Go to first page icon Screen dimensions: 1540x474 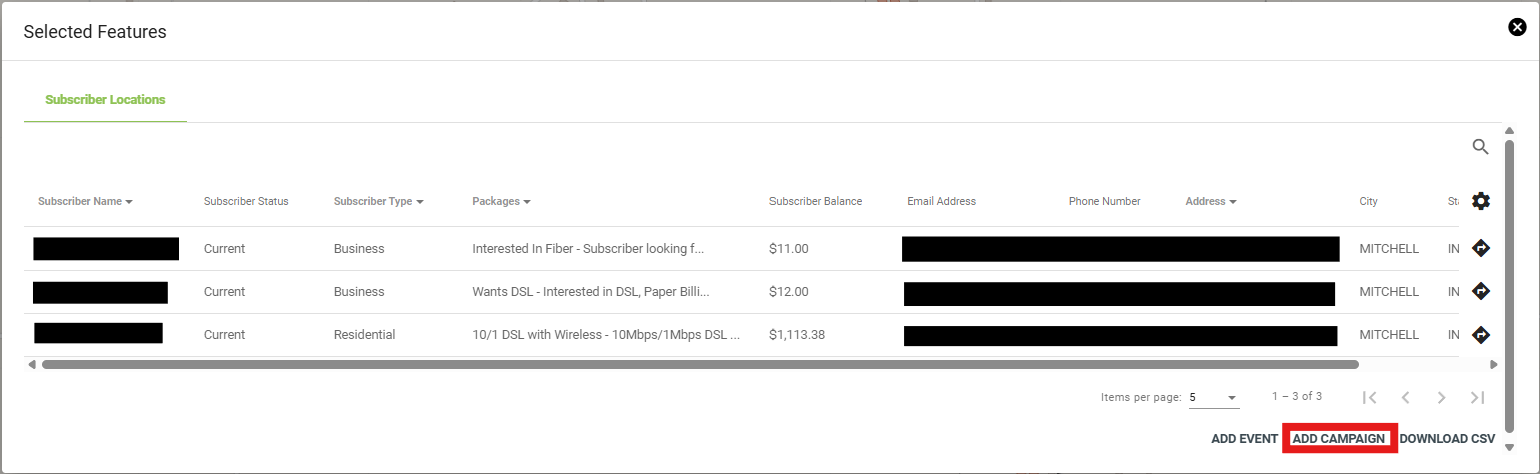point(1370,397)
